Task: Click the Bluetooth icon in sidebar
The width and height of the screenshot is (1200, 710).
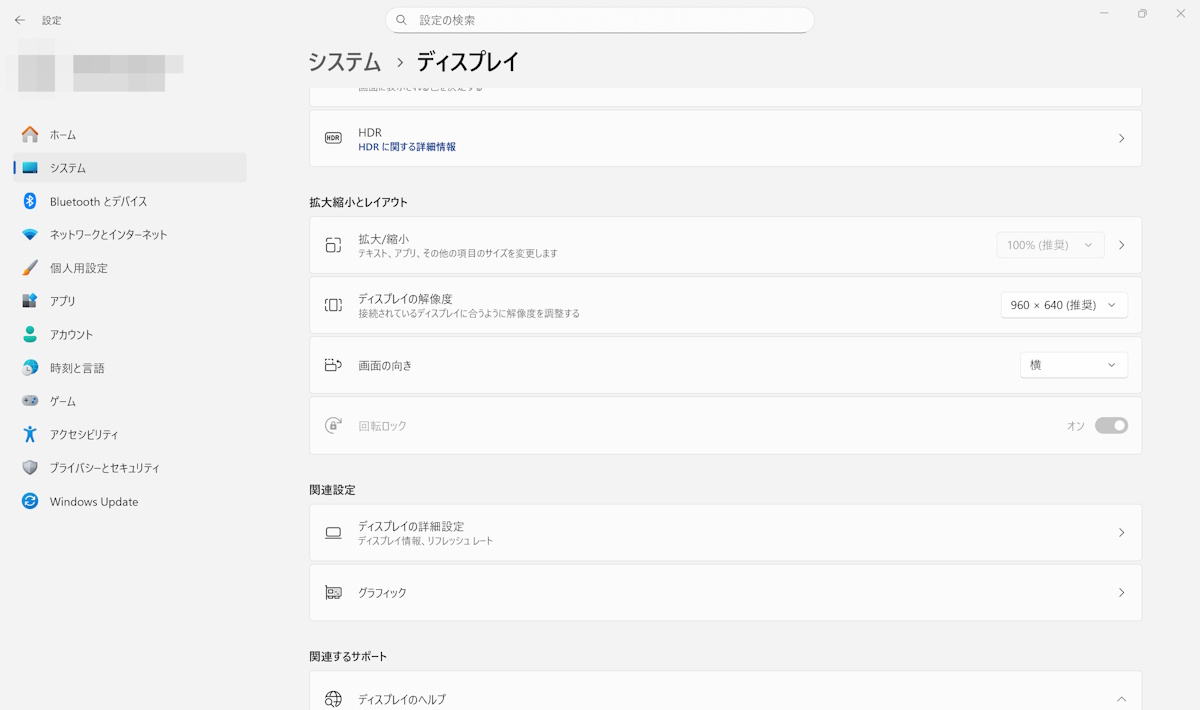Action: point(30,201)
